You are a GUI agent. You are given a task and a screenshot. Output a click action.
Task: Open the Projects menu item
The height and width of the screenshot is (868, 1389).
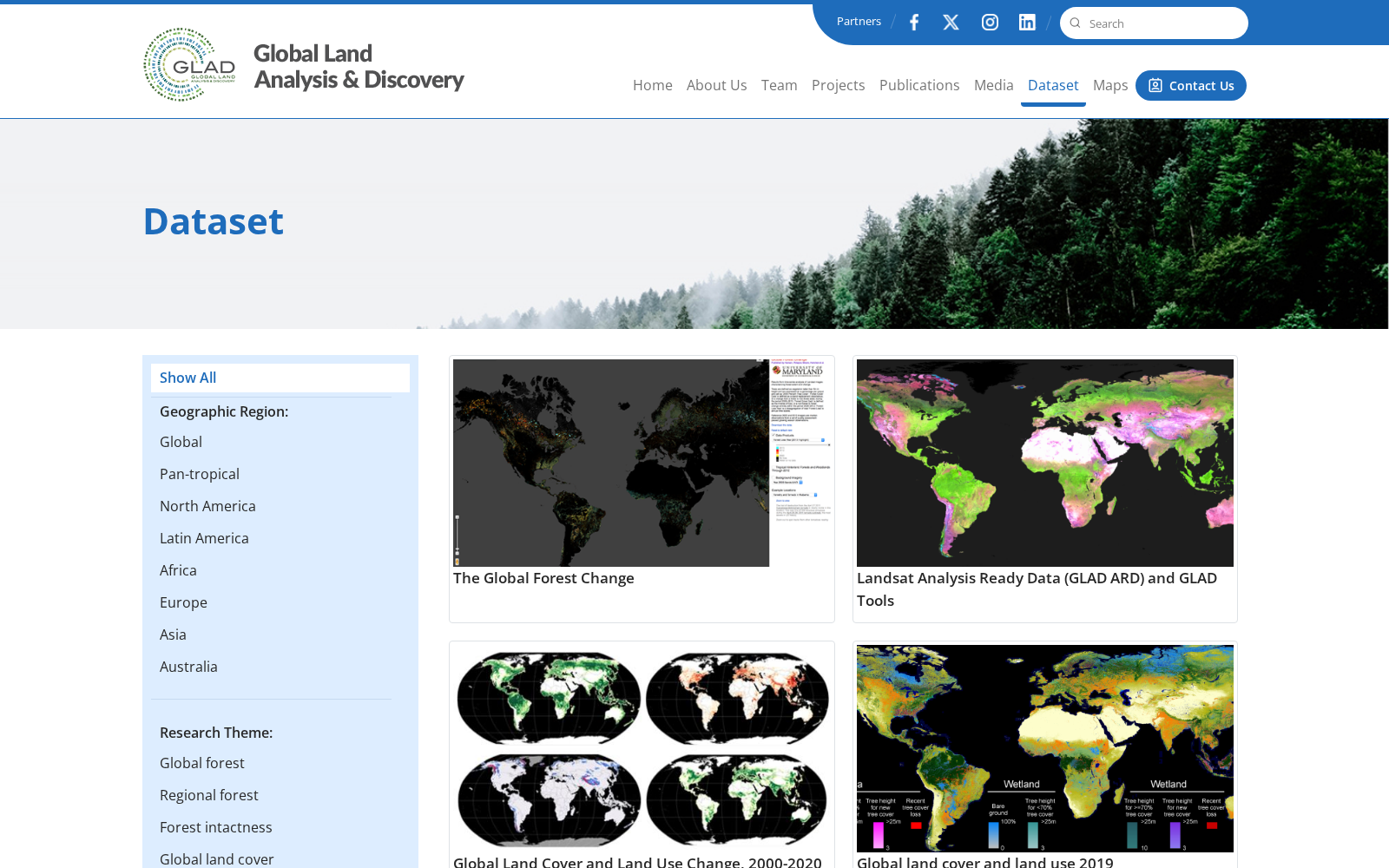tap(838, 85)
